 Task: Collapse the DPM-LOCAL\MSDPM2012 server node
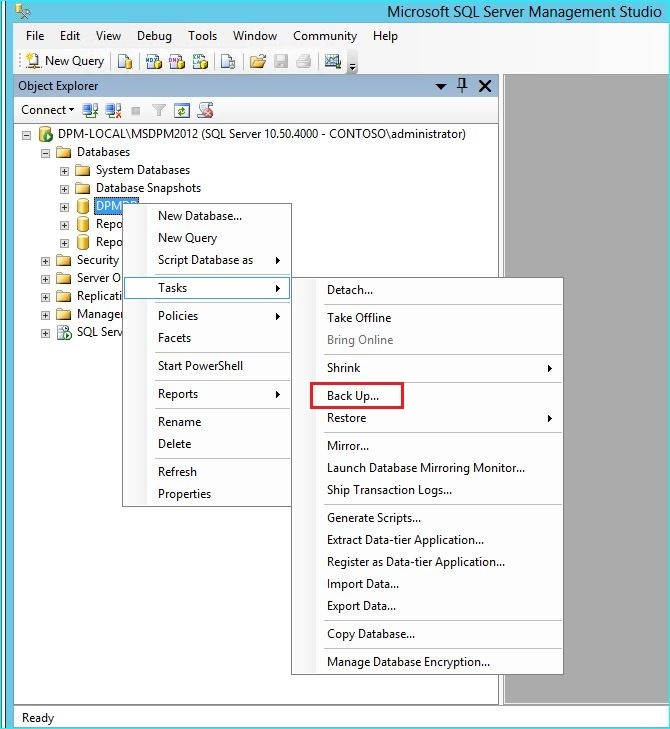point(27,135)
